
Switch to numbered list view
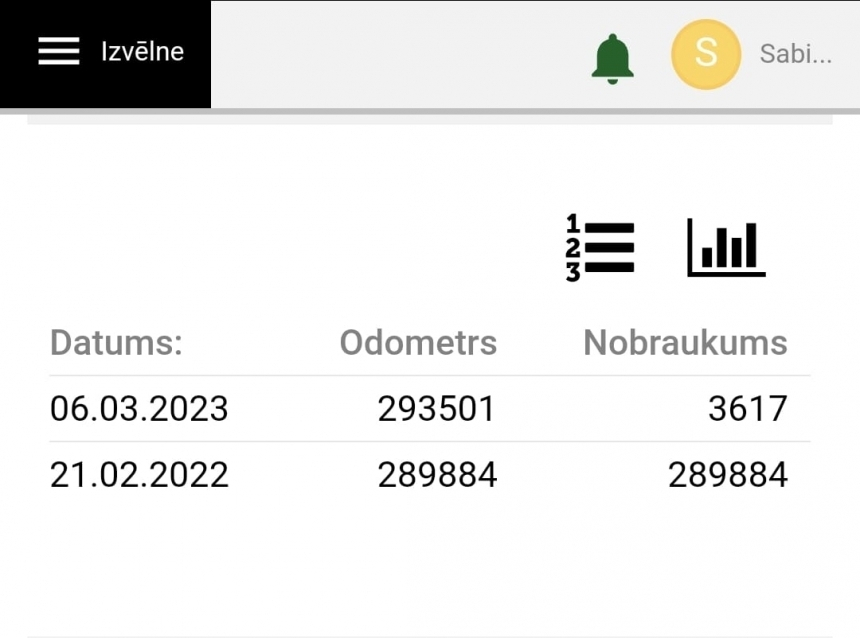click(600, 248)
